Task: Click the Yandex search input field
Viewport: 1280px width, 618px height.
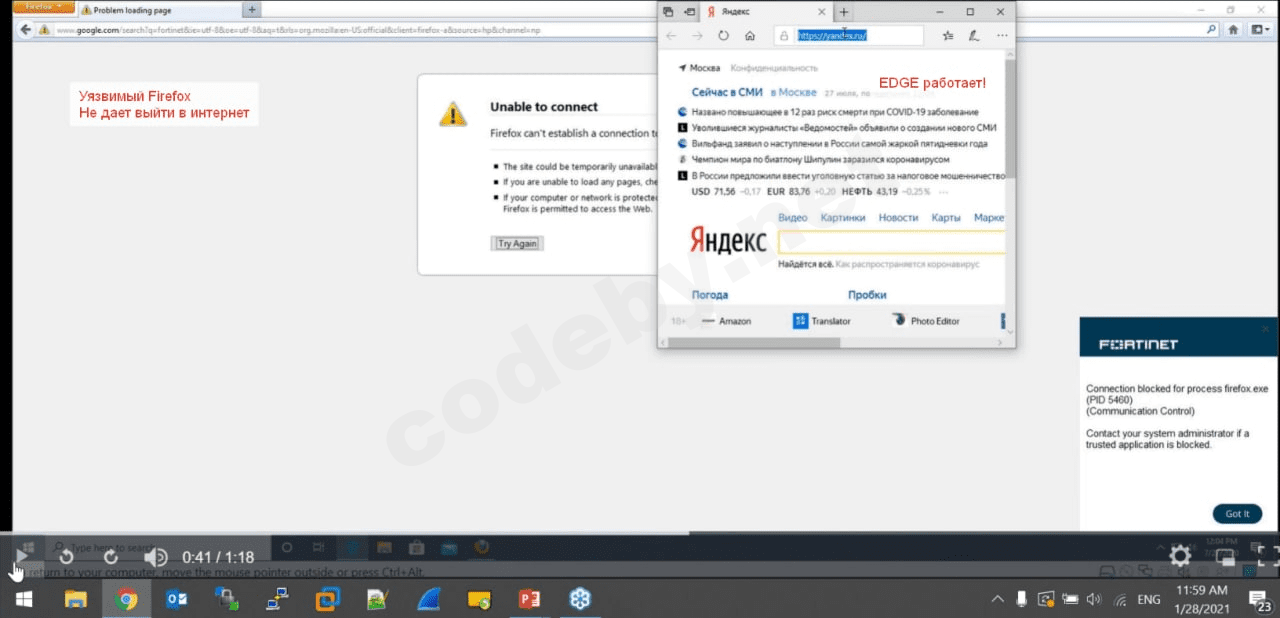Action: tap(891, 241)
